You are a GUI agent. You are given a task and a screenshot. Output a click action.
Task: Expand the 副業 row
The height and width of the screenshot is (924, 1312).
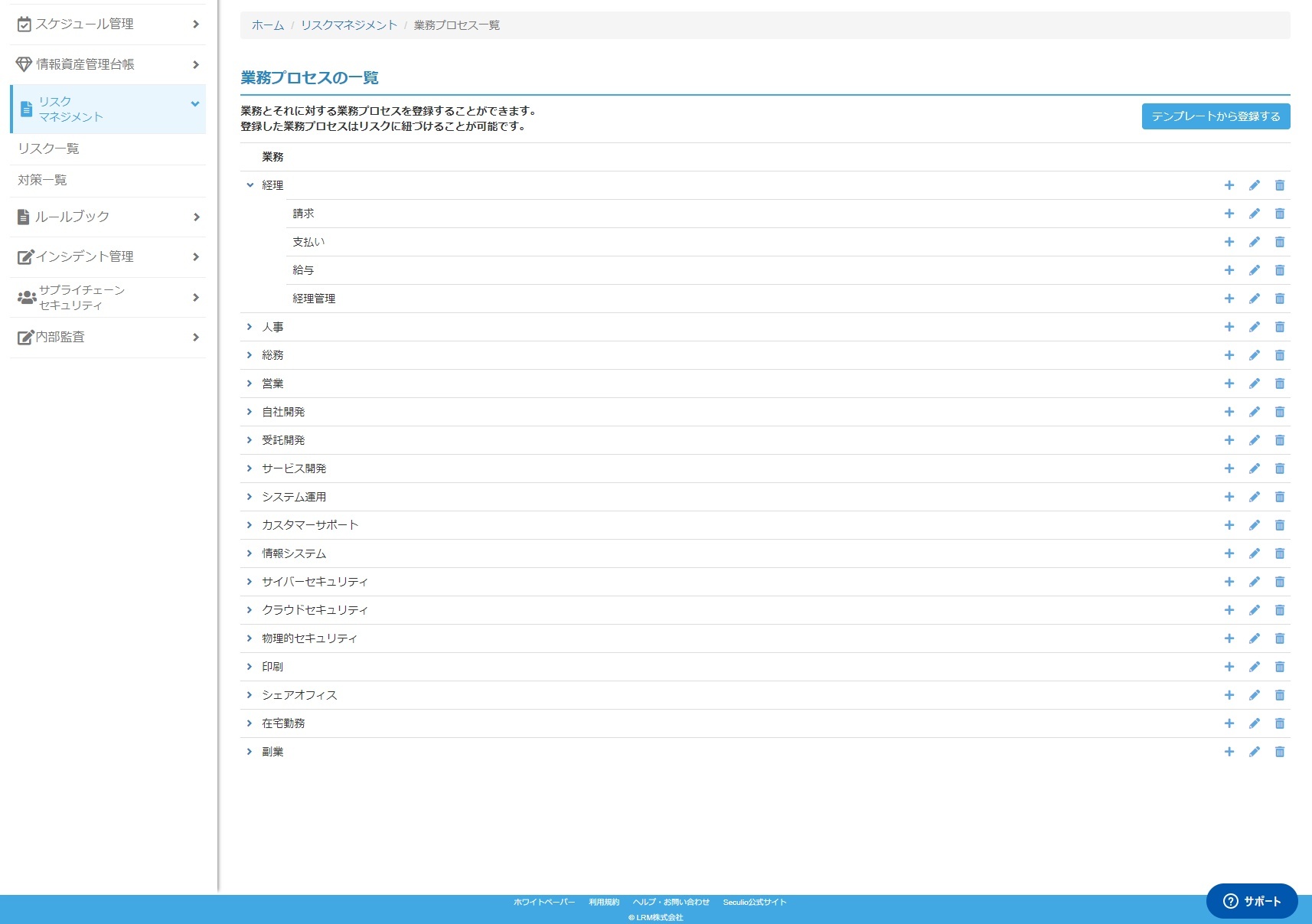pyautogui.click(x=250, y=752)
